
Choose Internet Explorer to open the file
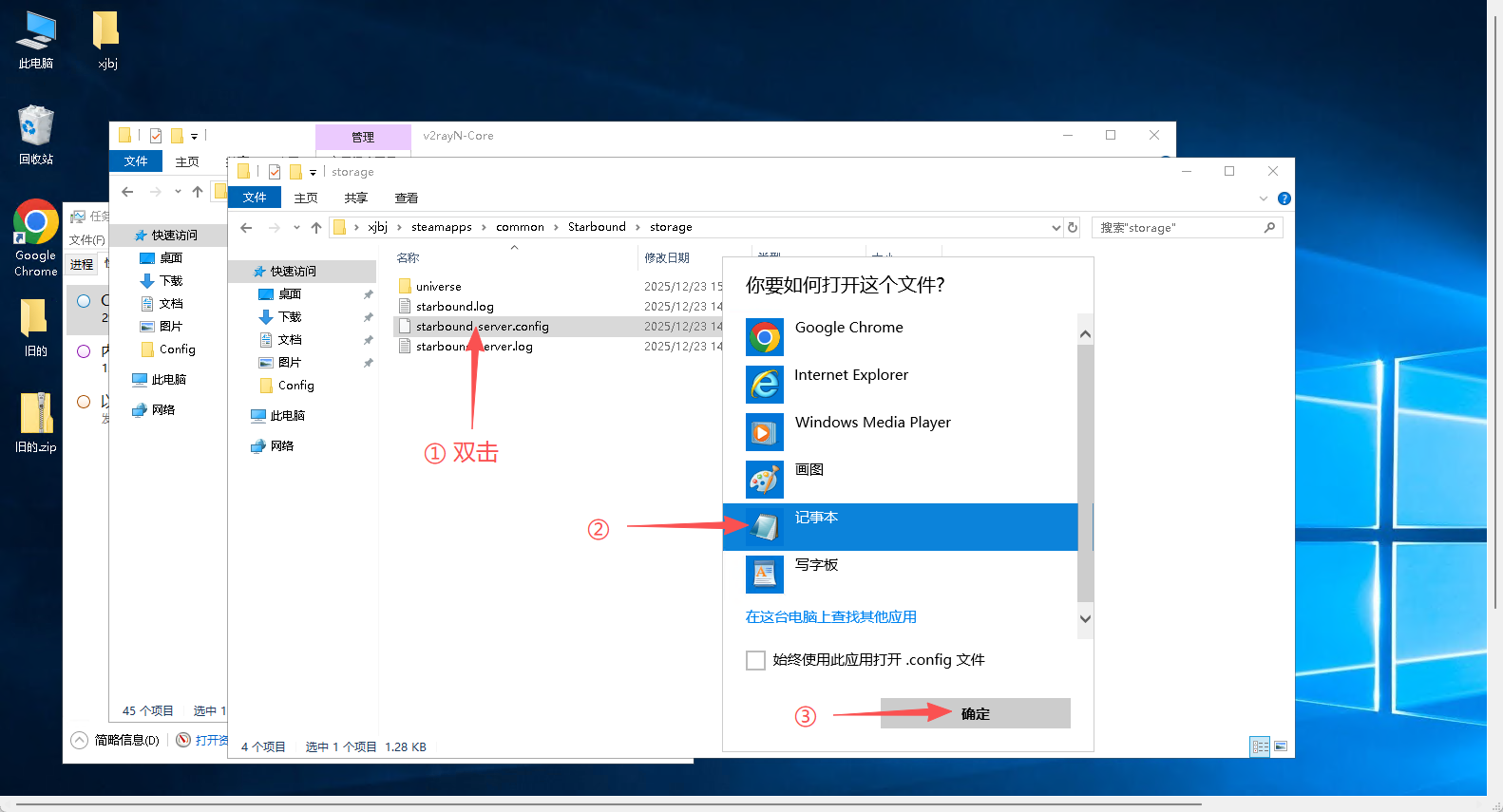(x=850, y=376)
